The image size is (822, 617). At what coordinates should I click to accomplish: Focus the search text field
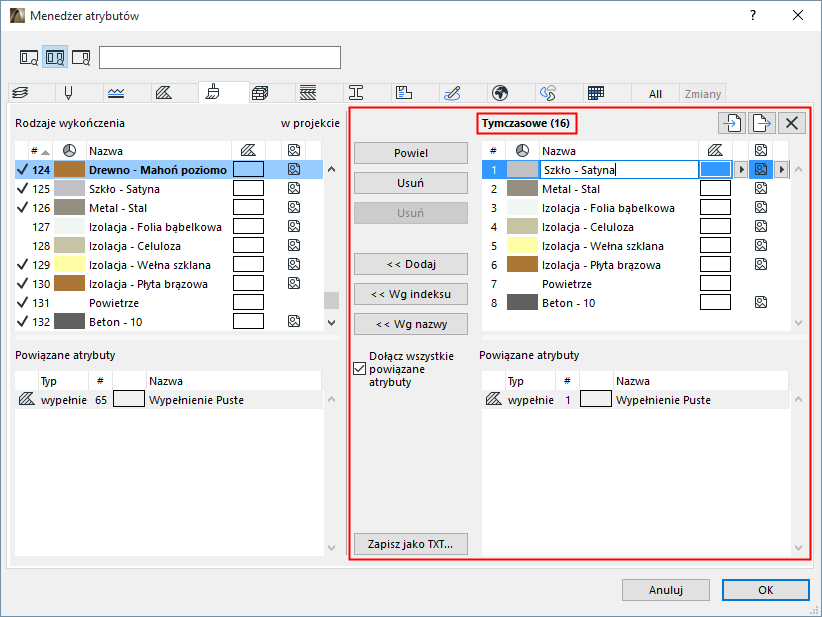coord(220,57)
